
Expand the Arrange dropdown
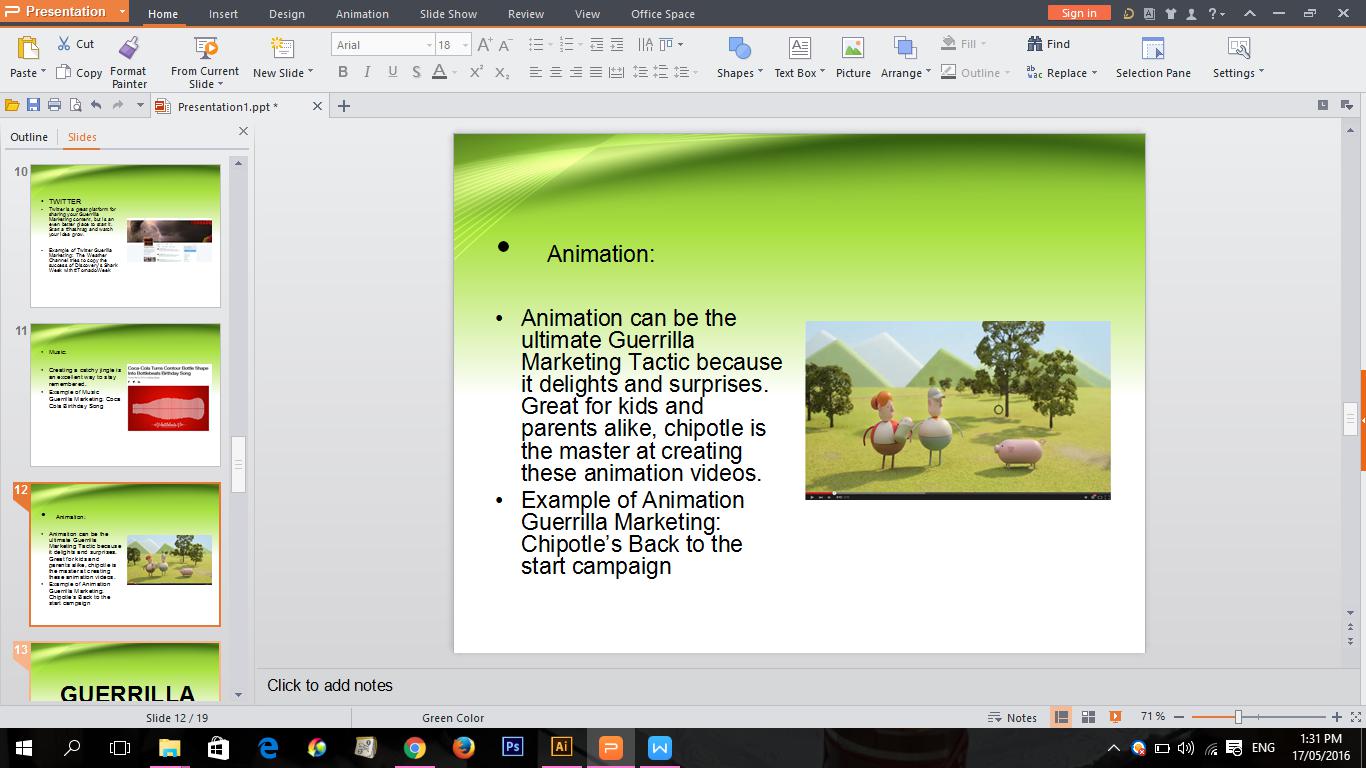pos(928,72)
